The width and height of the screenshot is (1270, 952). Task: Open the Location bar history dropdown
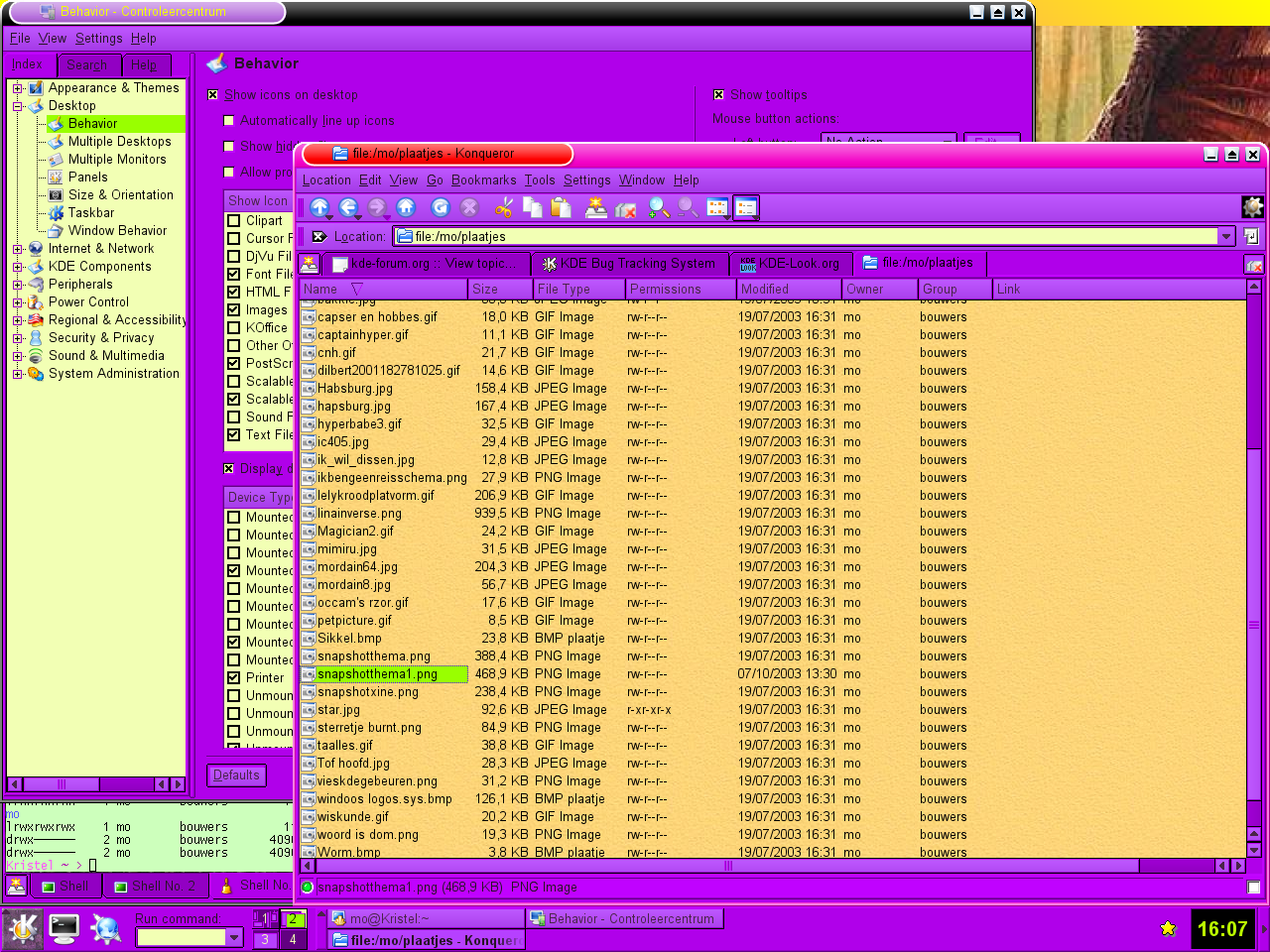point(1226,236)
